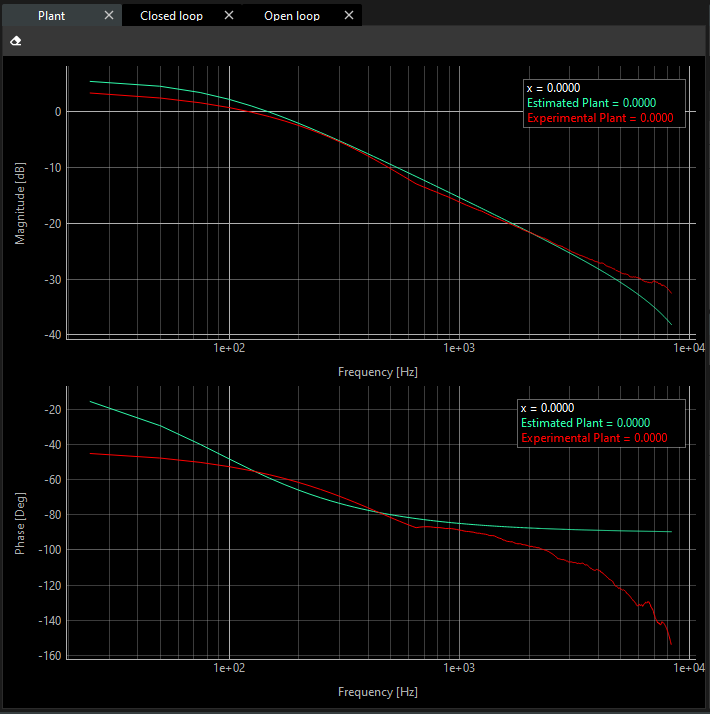Click the eraser clear-plot icon
The height and width of the screenshot is (714, 710).
15,41
